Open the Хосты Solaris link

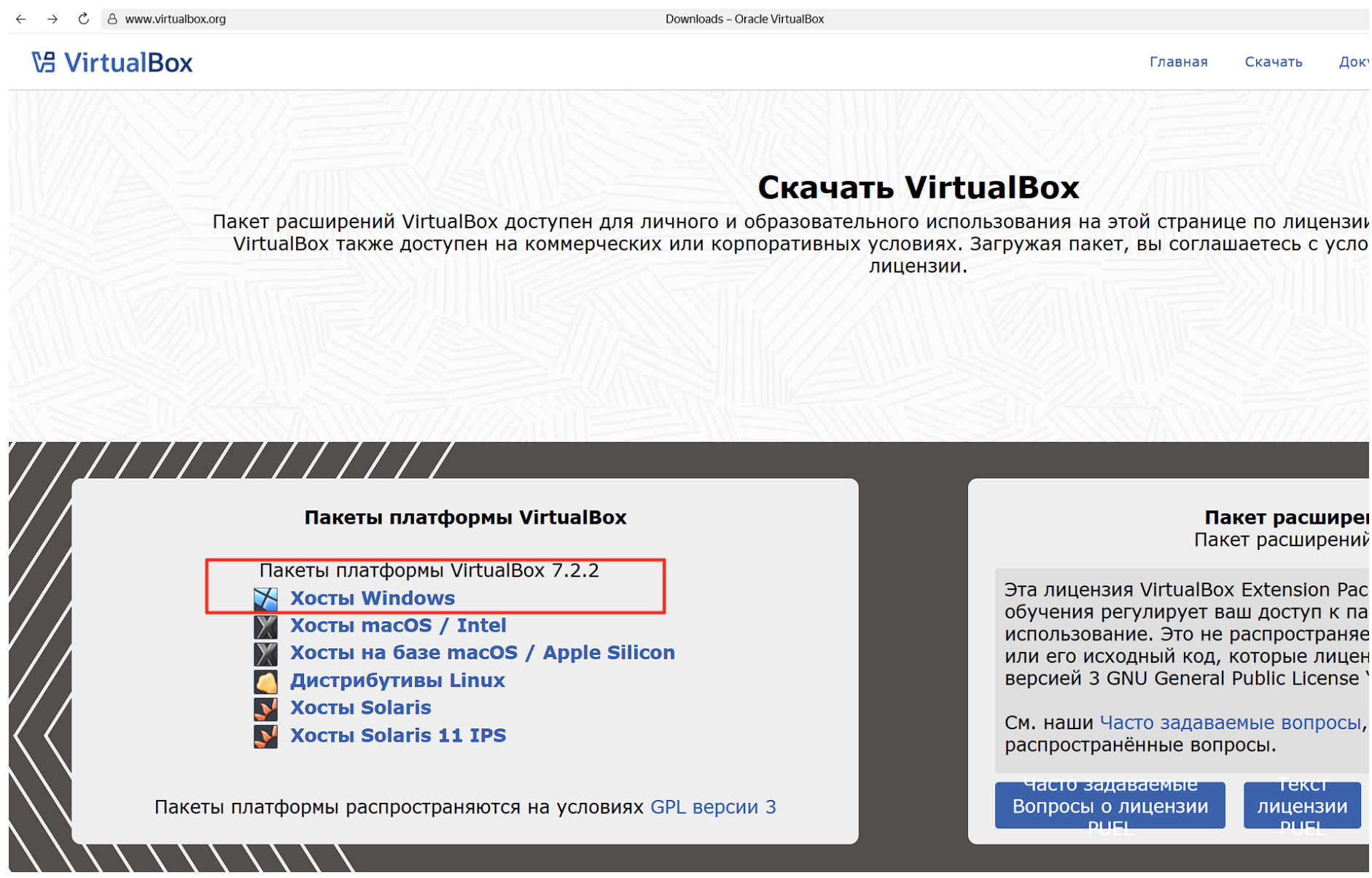[x=361, y=708]
